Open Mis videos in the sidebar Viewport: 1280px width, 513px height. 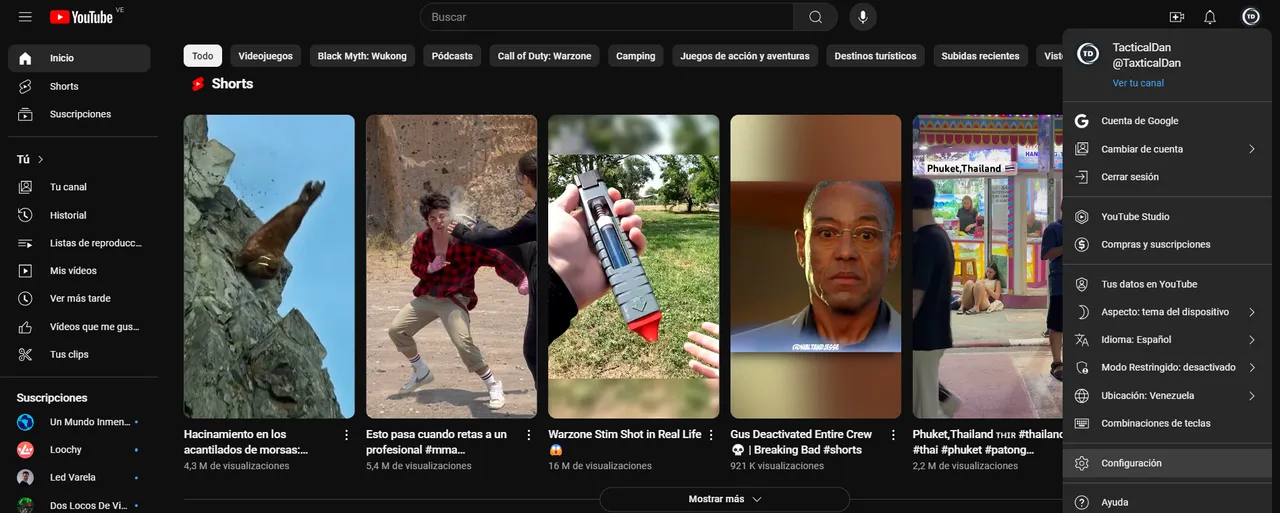coord(79,271)
